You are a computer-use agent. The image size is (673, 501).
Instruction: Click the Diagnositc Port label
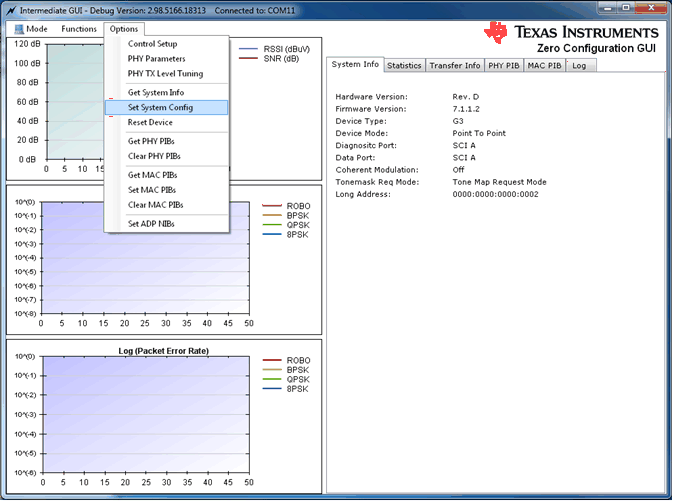click(x=366, y=146)
